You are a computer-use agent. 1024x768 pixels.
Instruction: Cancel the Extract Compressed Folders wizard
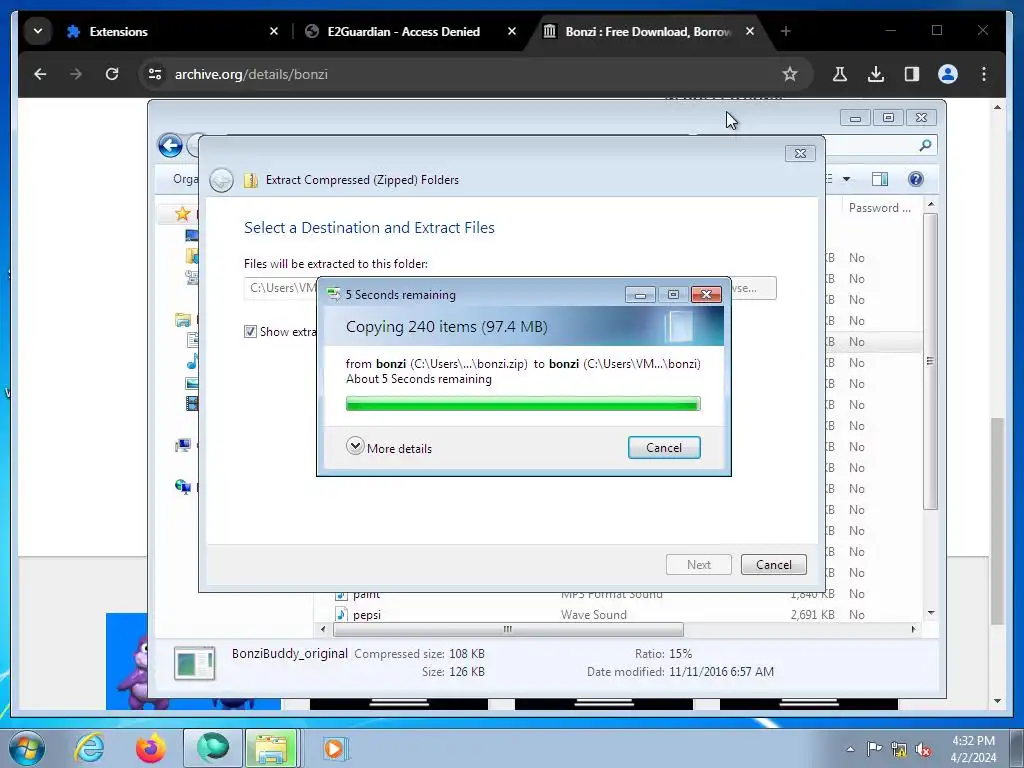773,564
